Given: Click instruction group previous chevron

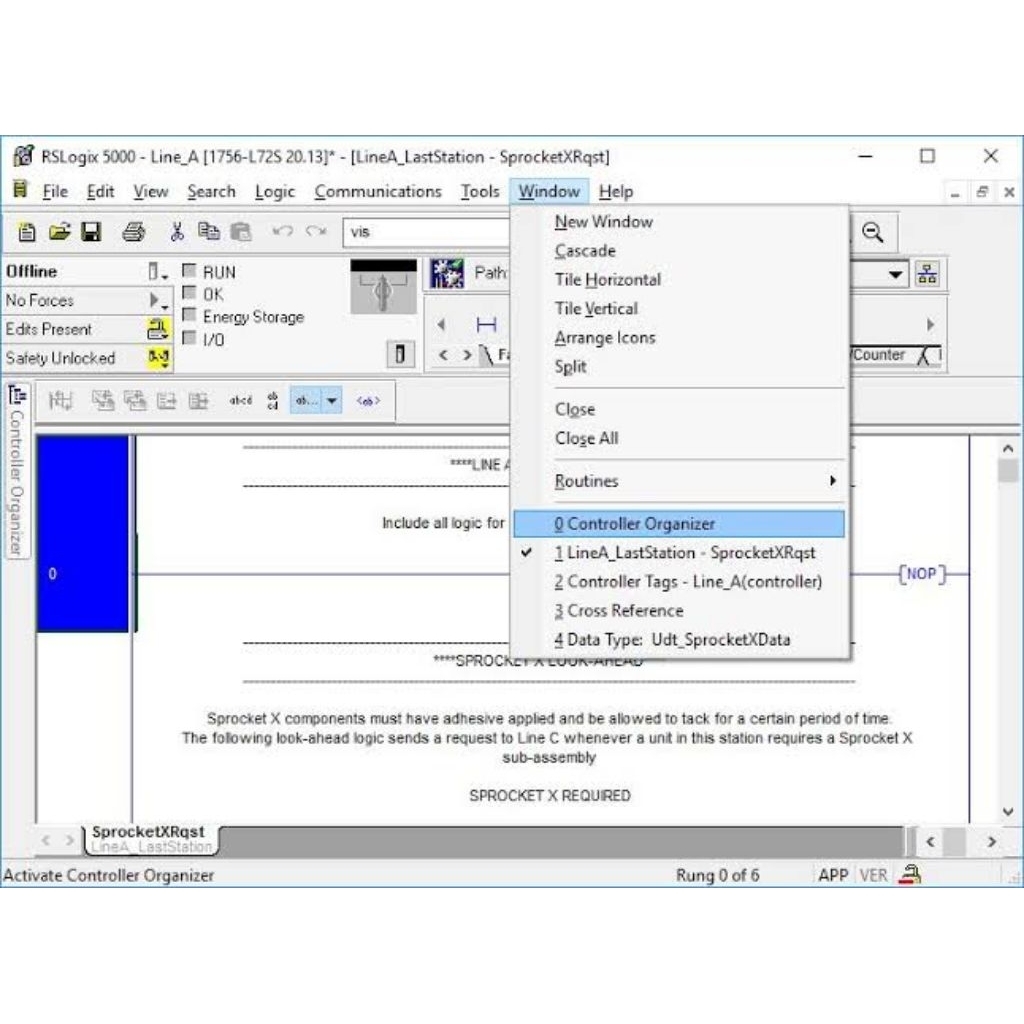Looking at the screenshot, I should 443,355.
